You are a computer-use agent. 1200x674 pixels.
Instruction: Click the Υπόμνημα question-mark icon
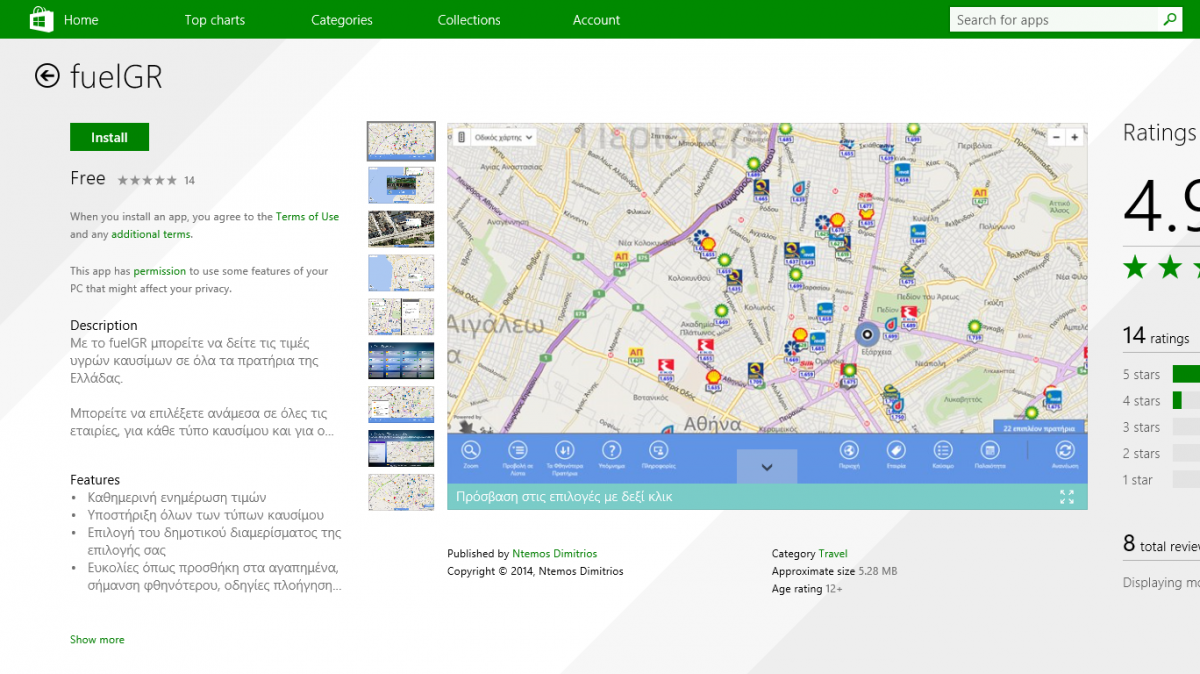pos(611,450)
